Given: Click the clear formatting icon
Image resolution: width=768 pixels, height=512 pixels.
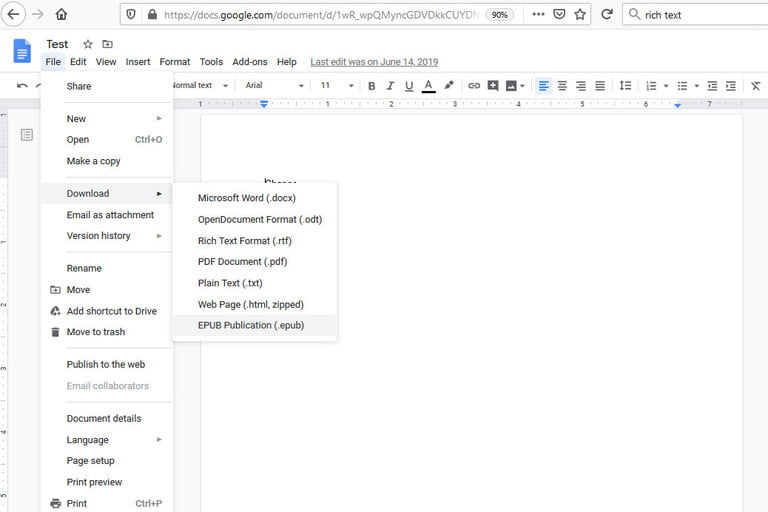Looking at the screenshot, I should point(755,86).
